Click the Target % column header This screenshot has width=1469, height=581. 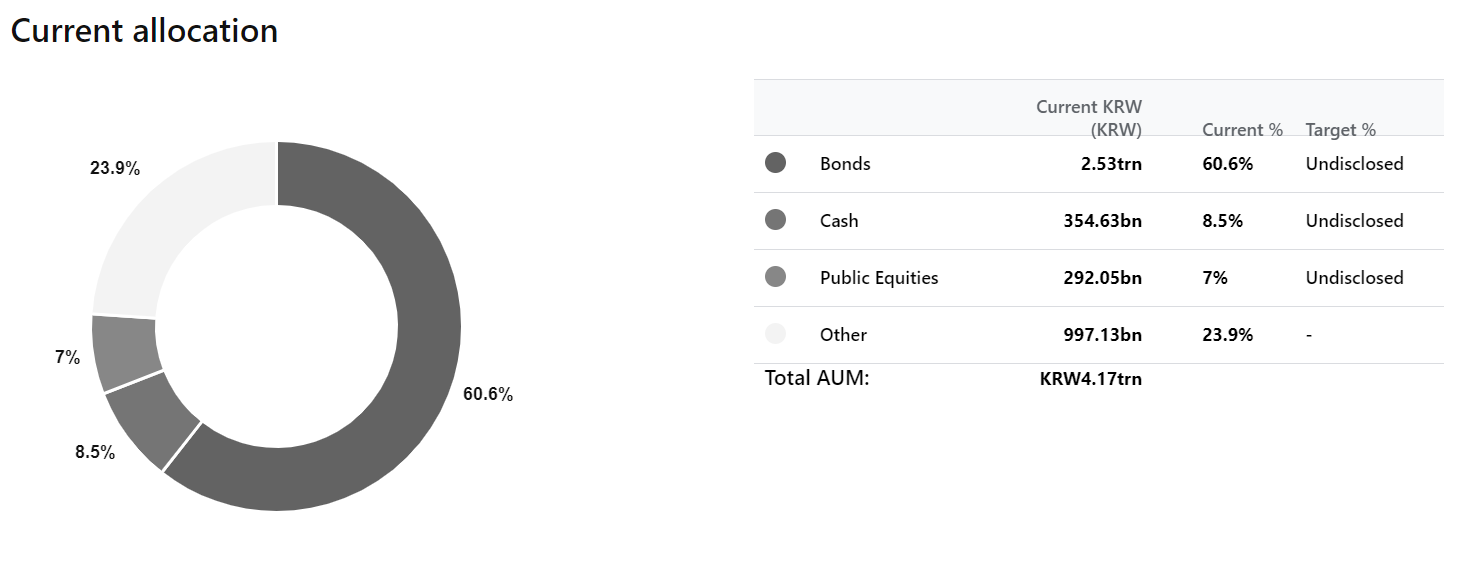pyautogui.click(x=1341, y=130)
